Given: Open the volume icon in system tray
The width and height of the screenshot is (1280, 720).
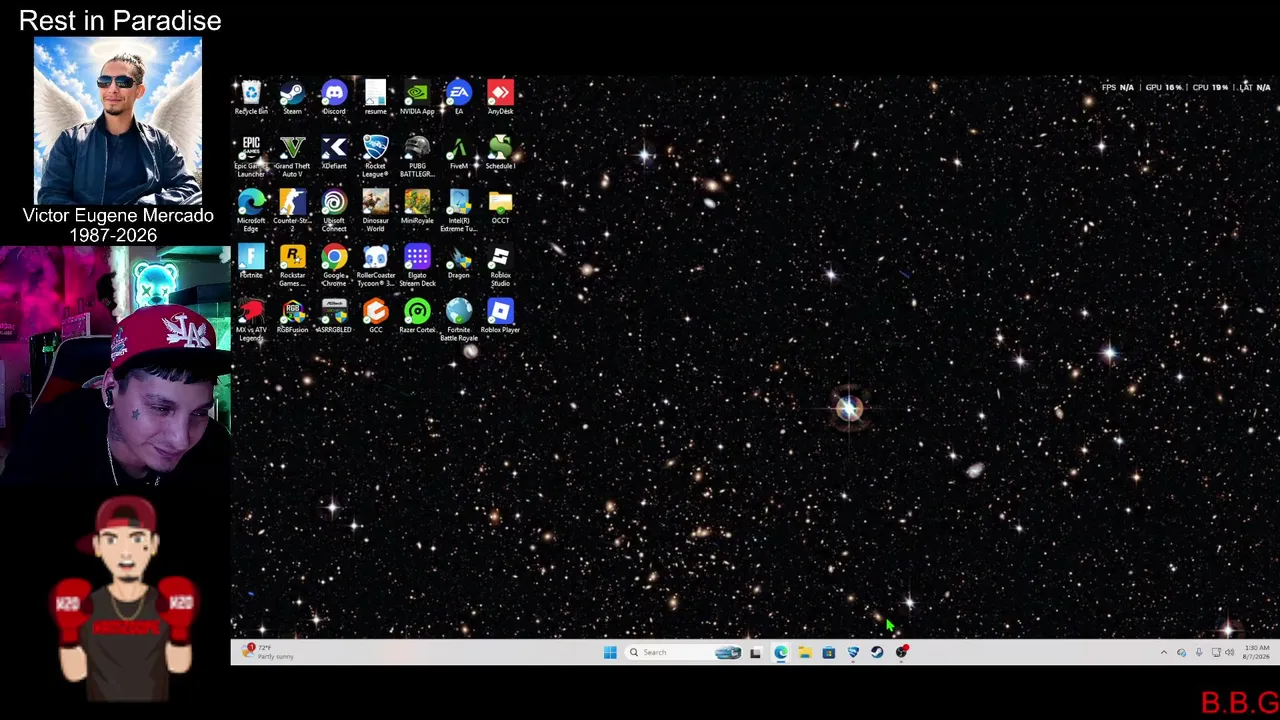Looking at the screenshot, I should coord(1229,653).
